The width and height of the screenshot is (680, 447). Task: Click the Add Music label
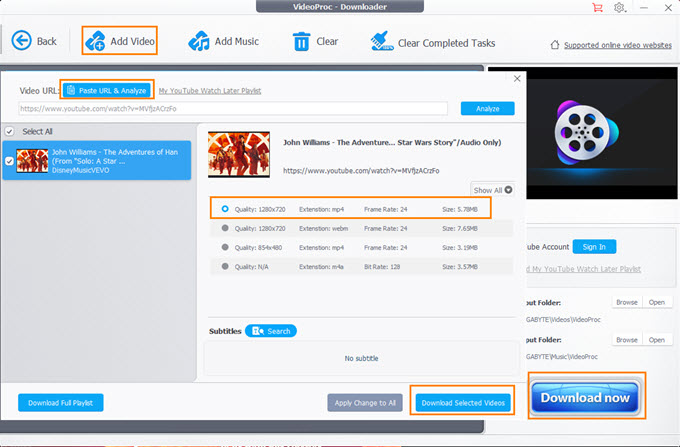[236, 41]
